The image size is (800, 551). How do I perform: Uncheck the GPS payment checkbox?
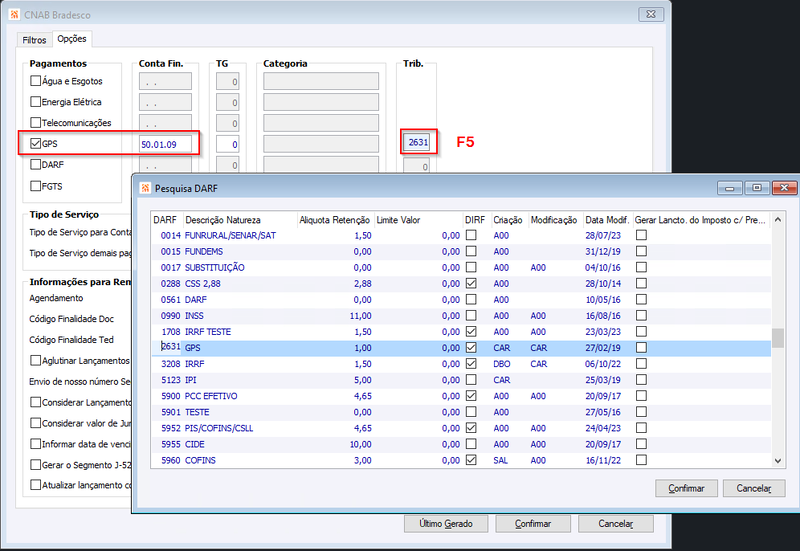point(35,143)
